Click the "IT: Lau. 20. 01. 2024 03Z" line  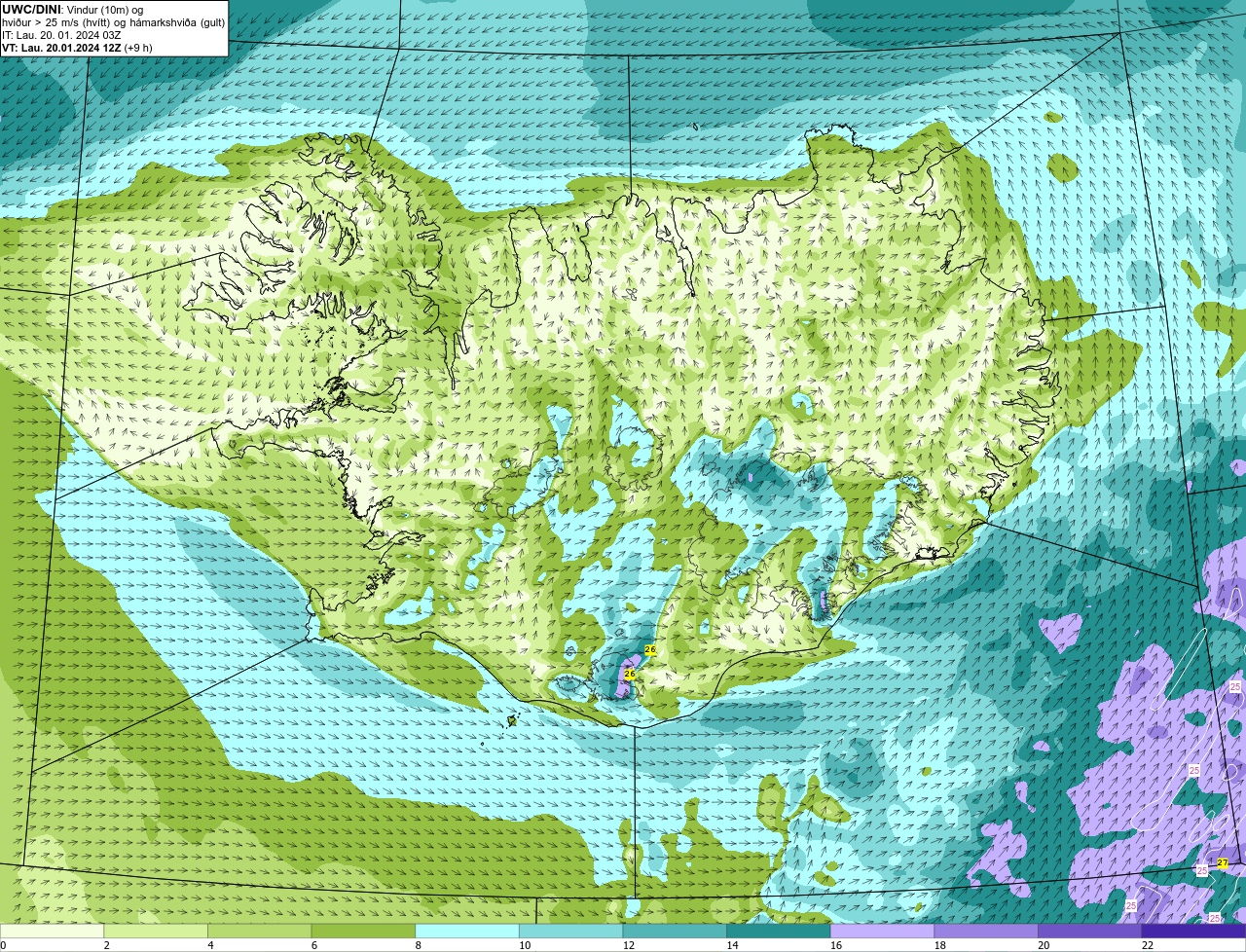point(61,34)
